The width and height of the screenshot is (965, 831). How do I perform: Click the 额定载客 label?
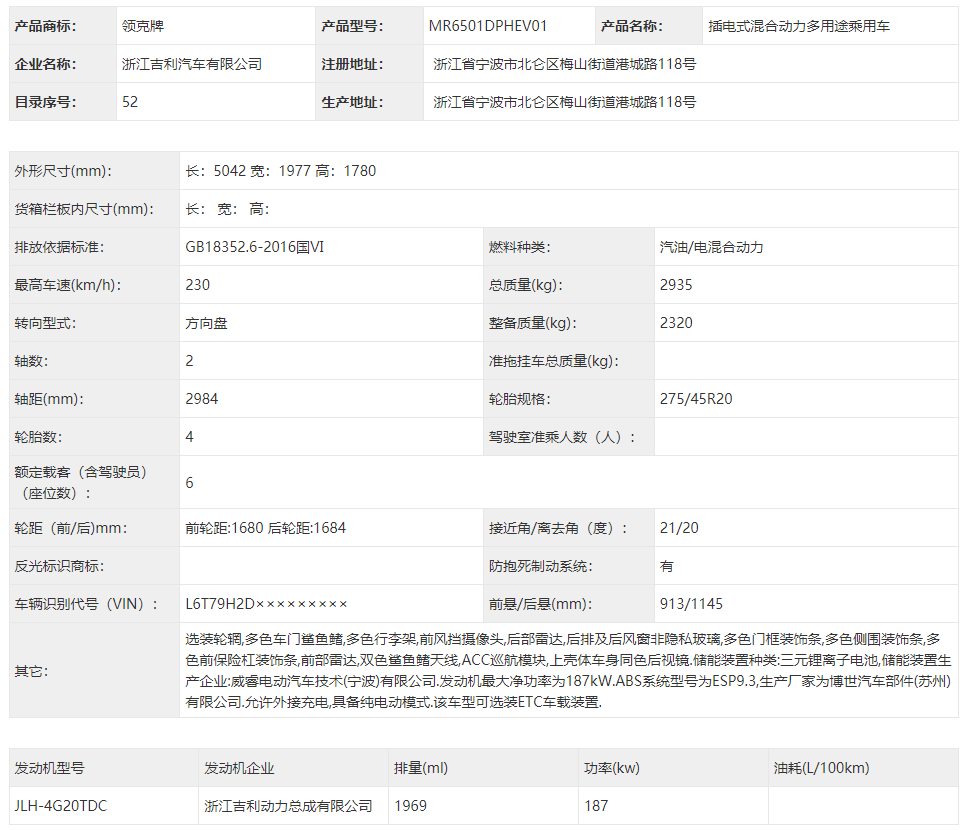click(x=81, y=483)
